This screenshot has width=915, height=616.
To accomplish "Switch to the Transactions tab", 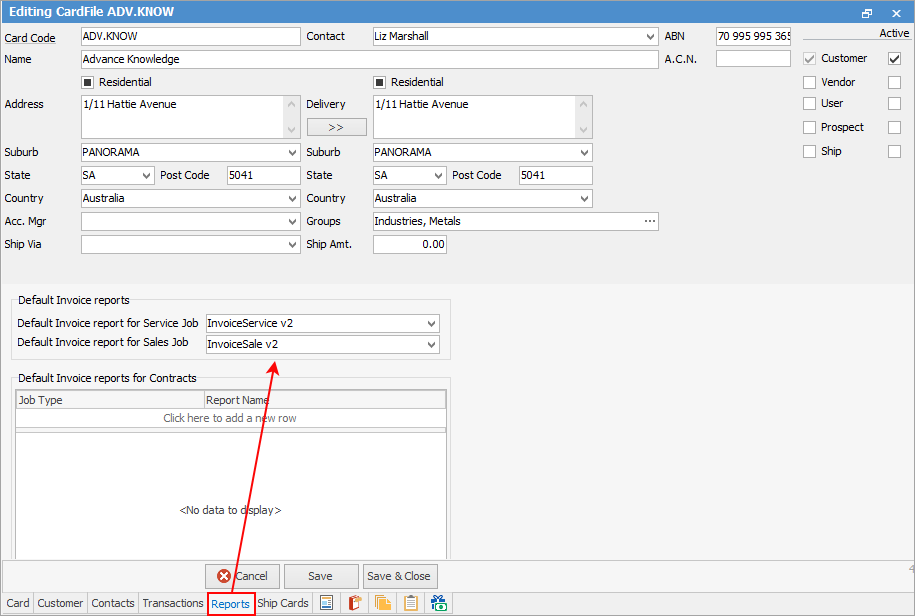I will (x=172, y=603).
